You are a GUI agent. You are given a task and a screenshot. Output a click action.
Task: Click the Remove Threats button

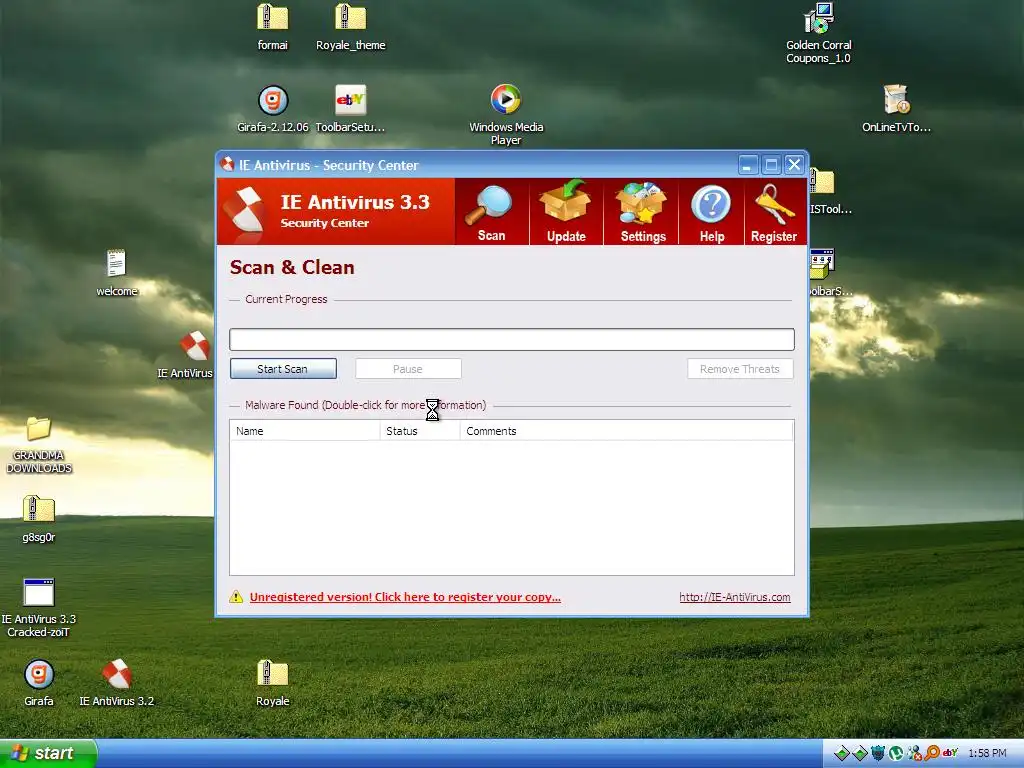point(740,368)
